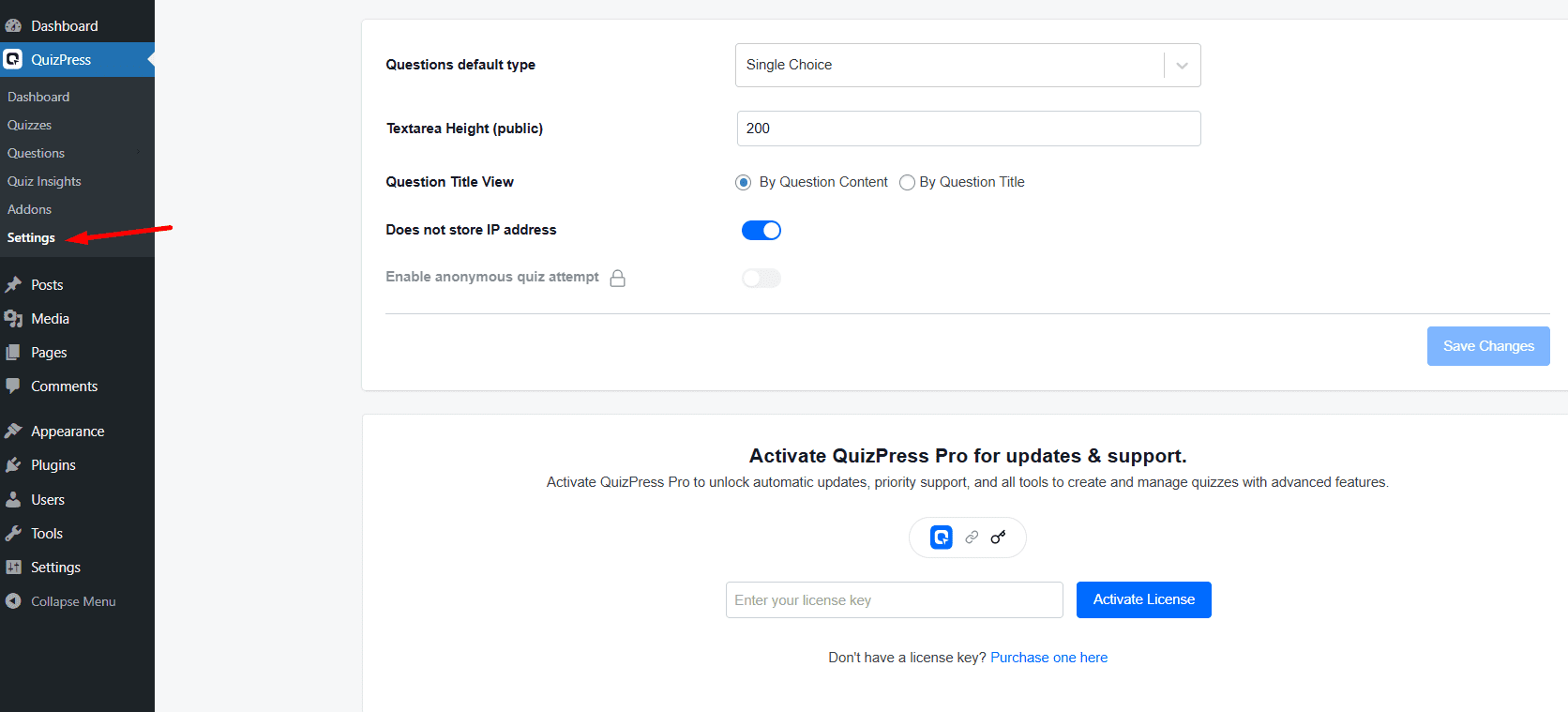
Task: Go to QuizPress Dashboard submenu
Action: click(38, 97)
